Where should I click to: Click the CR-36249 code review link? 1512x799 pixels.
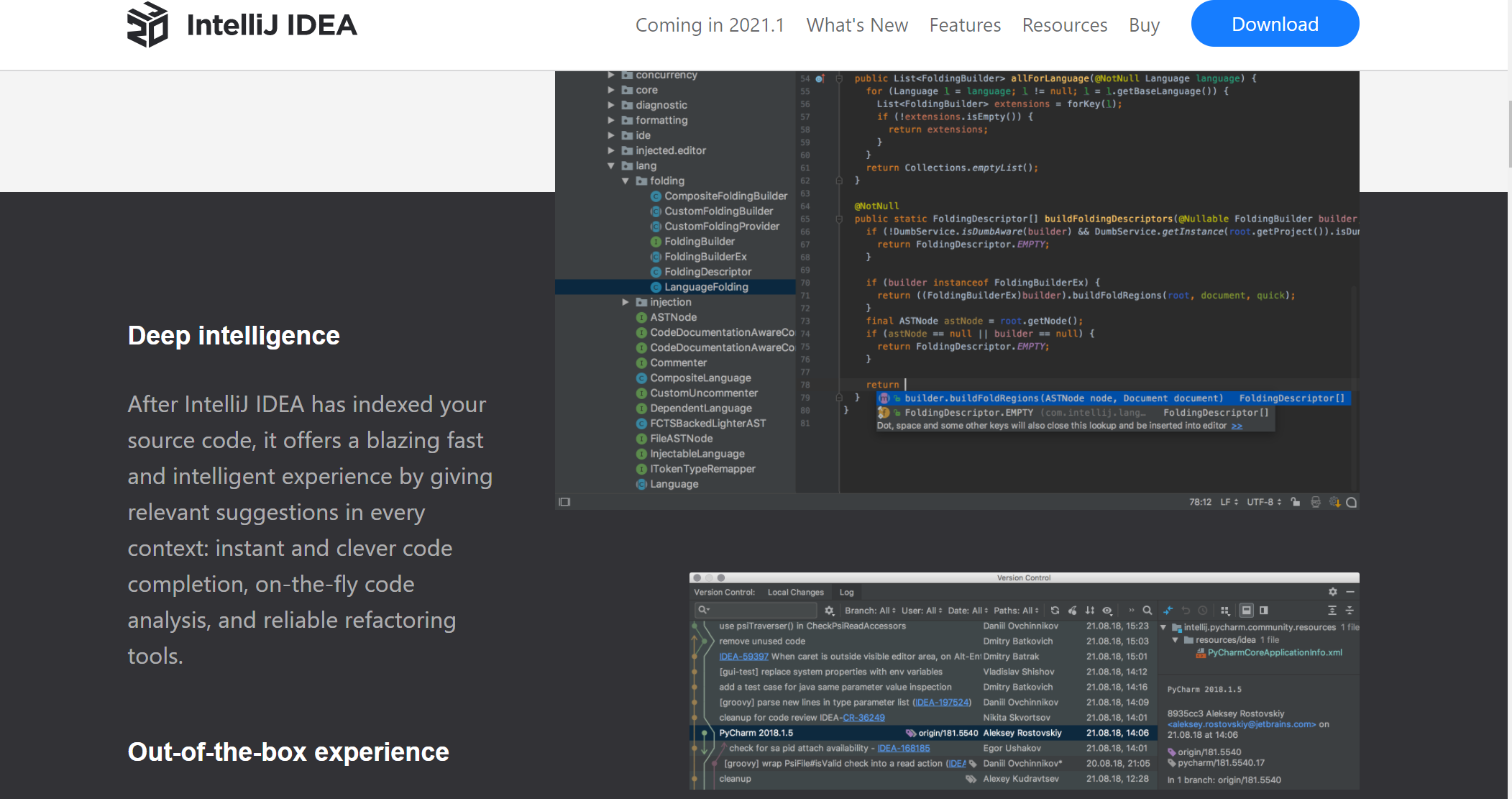tap(863, 718)
